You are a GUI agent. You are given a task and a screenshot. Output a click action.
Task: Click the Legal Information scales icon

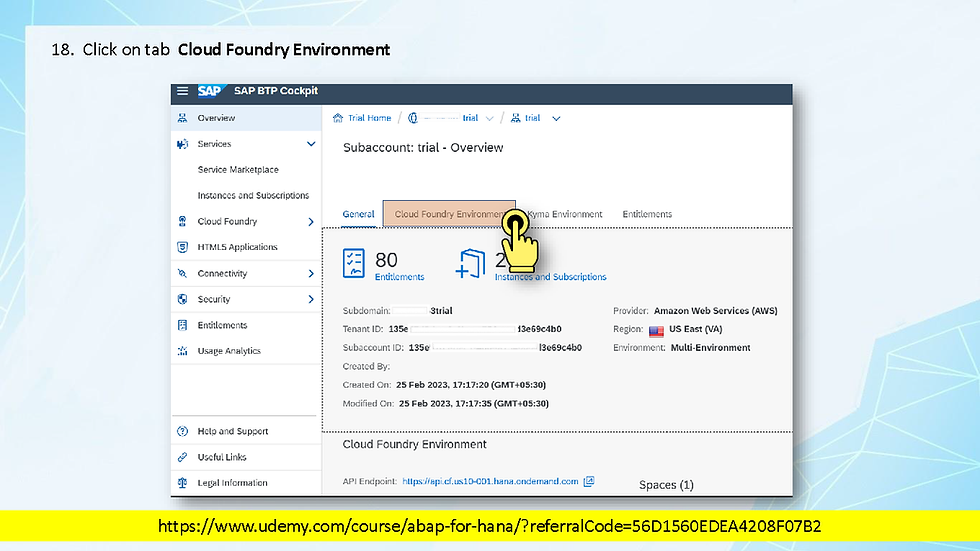(182, 483)
